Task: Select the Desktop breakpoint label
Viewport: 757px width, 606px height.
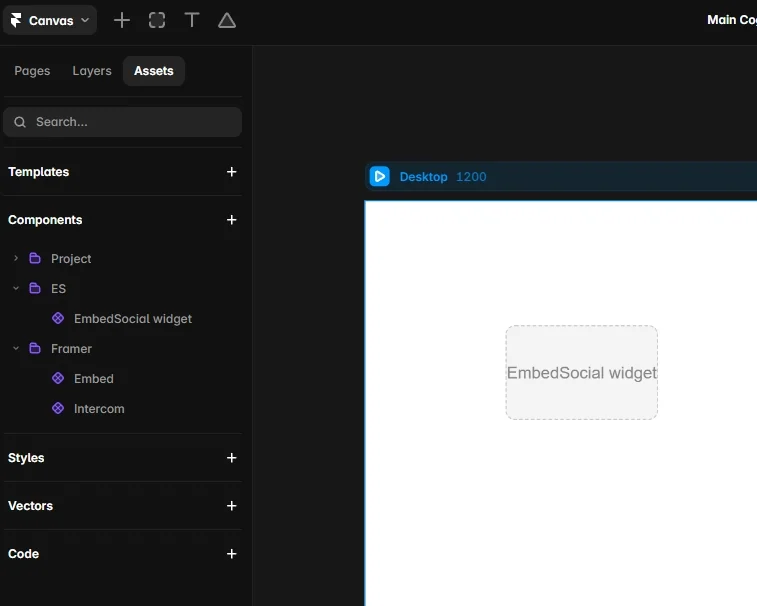Action: (423, 177)
